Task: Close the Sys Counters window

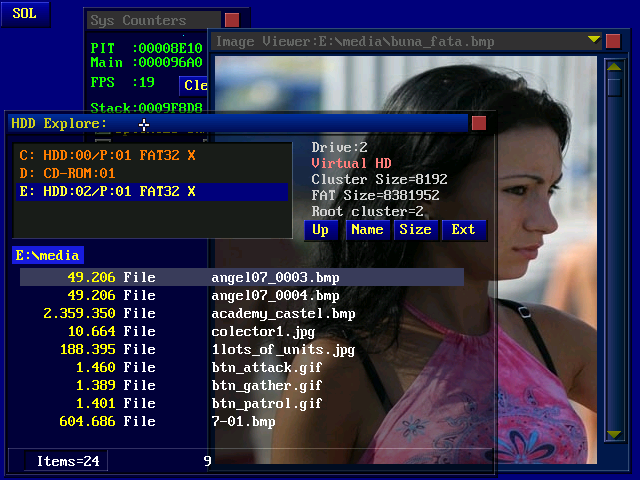Action: click(x=232, y=20)
